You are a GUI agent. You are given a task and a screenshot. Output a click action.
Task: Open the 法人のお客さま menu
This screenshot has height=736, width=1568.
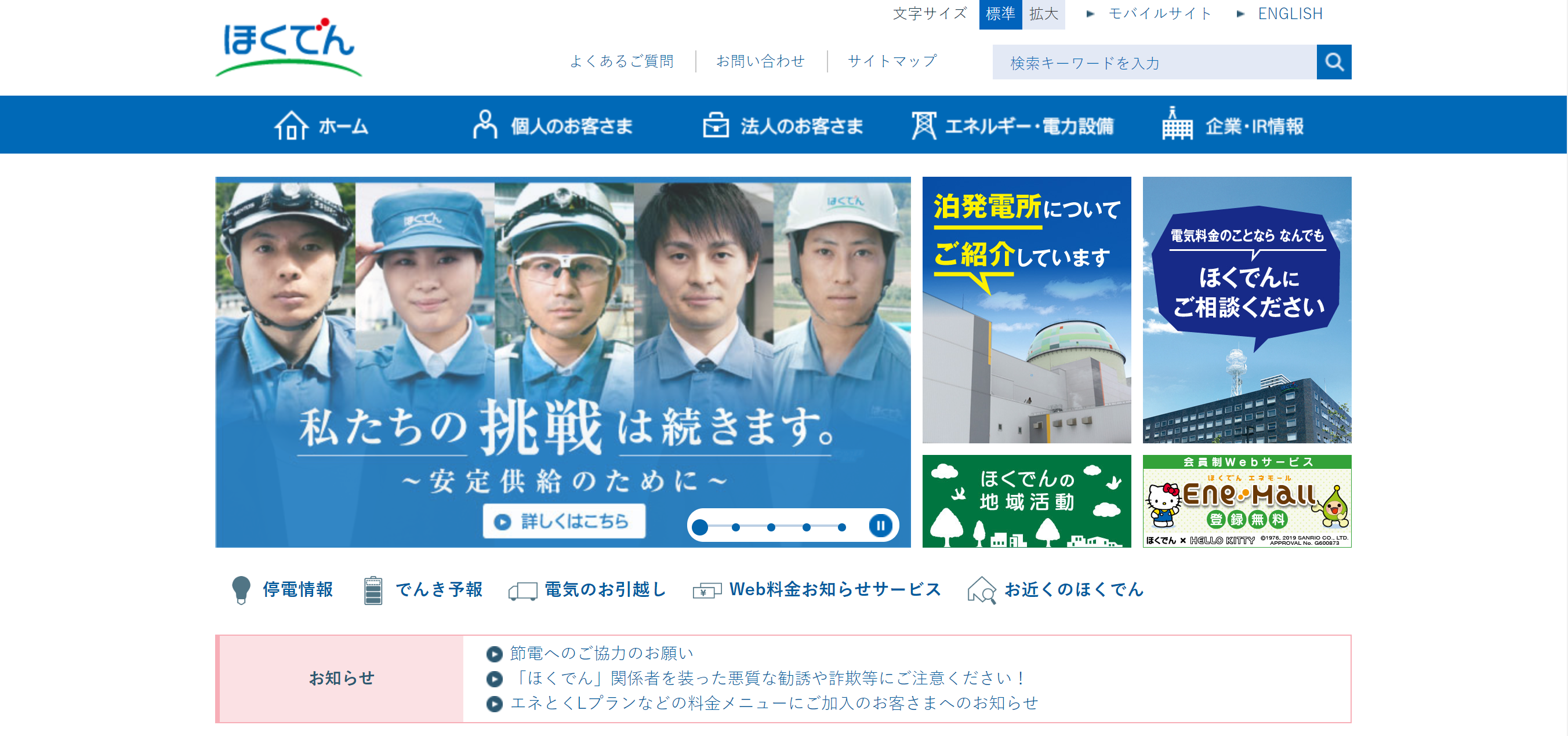click(x=783, y=125)
